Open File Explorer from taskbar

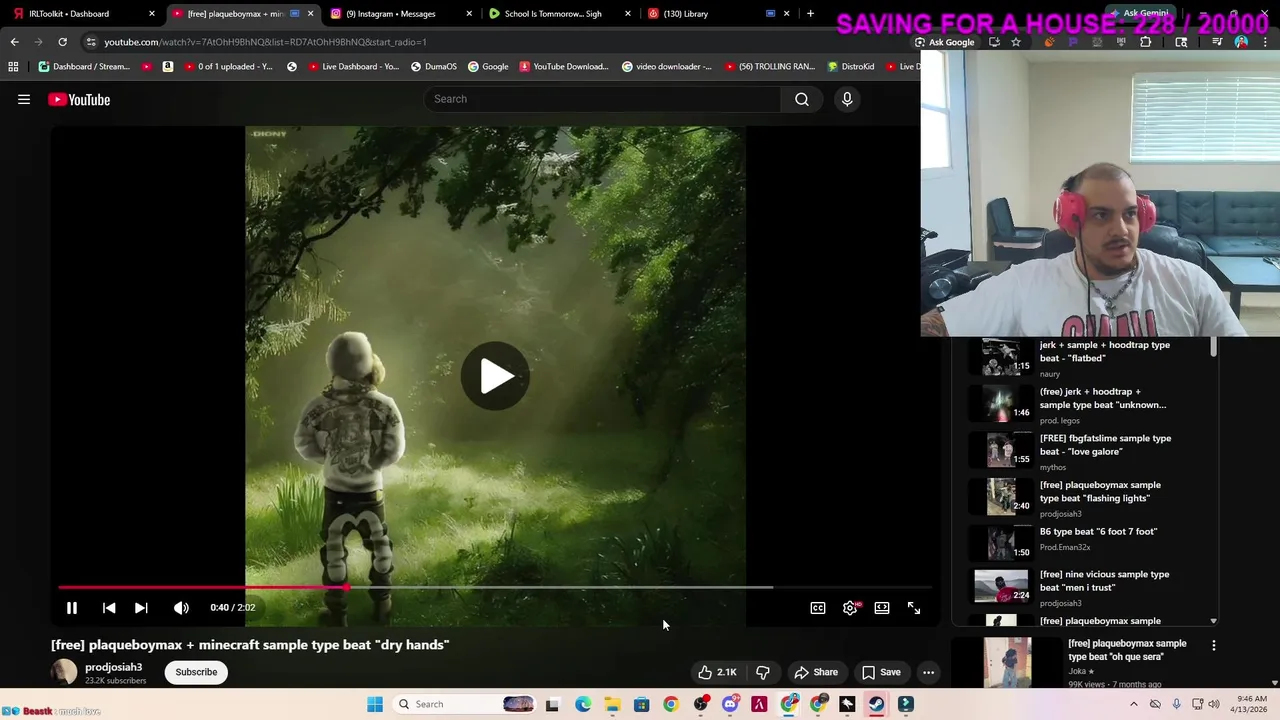(x=612, y=704)
